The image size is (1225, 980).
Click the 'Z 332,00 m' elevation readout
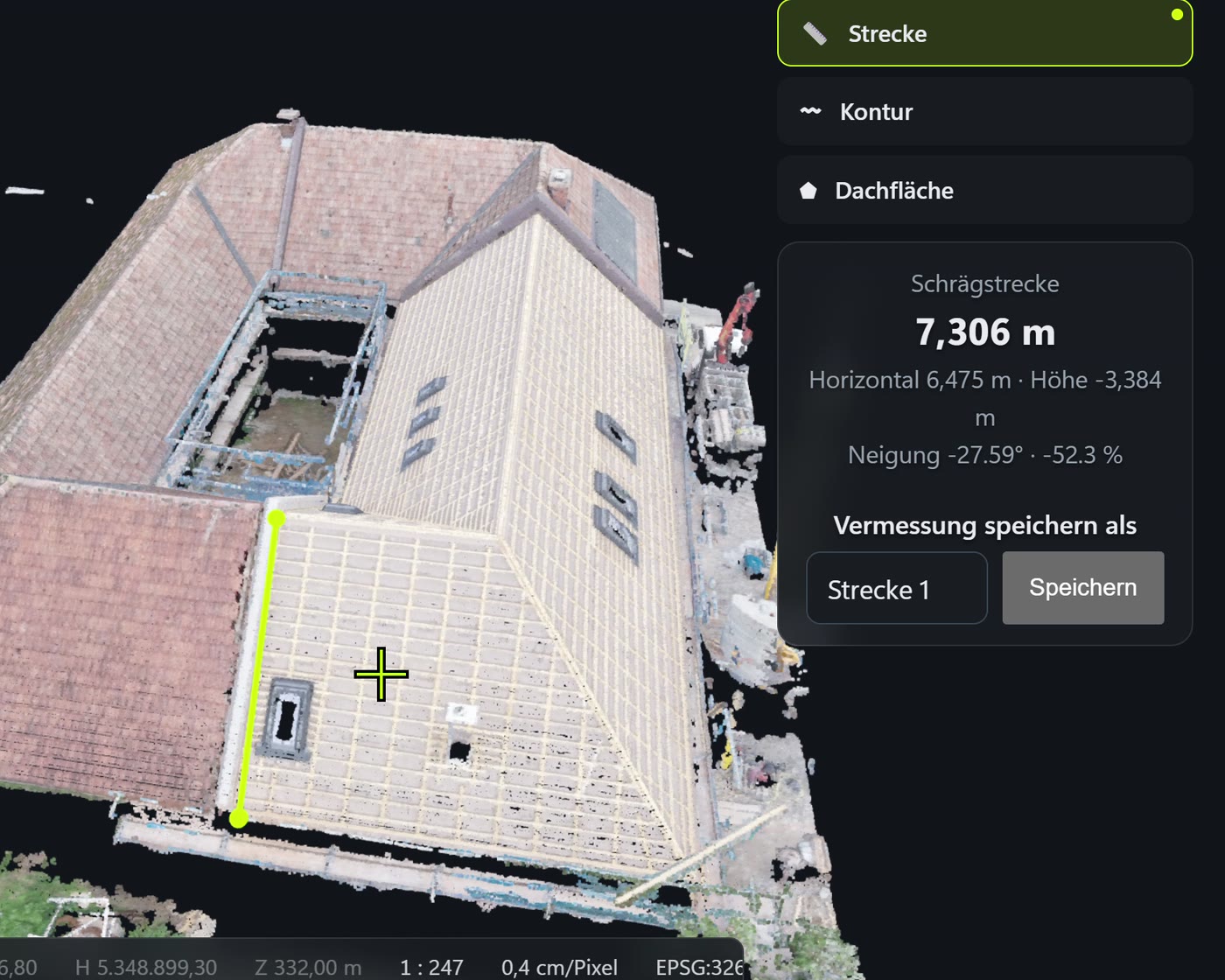308,967
